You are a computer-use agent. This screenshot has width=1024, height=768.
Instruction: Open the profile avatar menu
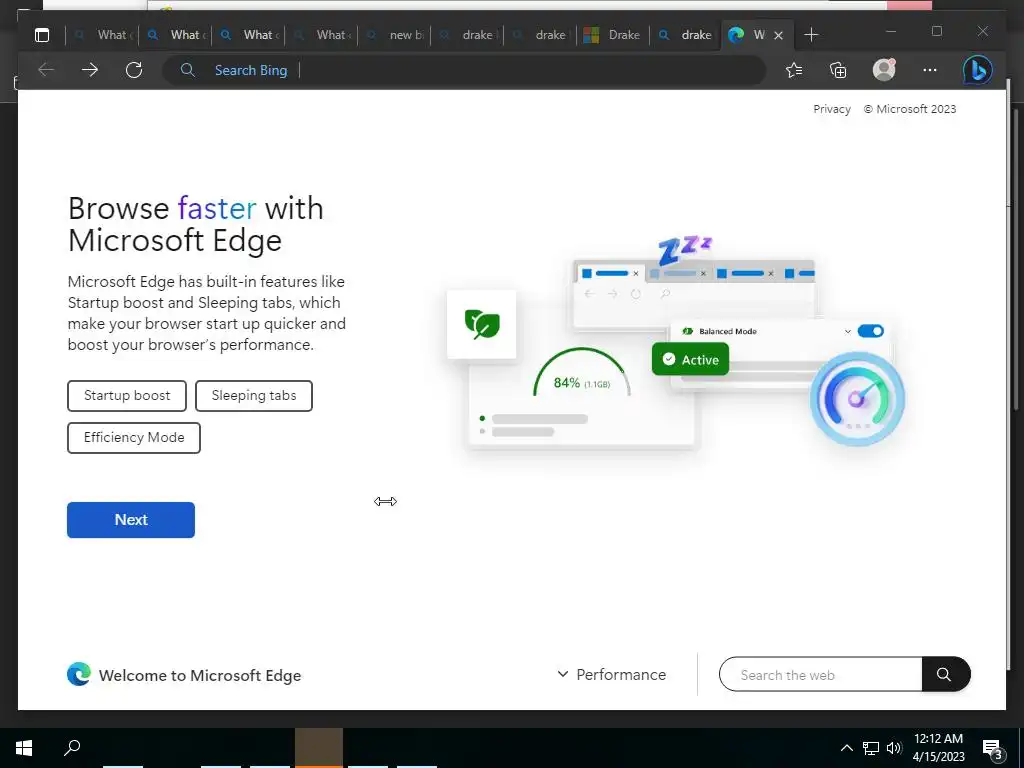pyautogui.click(x=884, y=69)
